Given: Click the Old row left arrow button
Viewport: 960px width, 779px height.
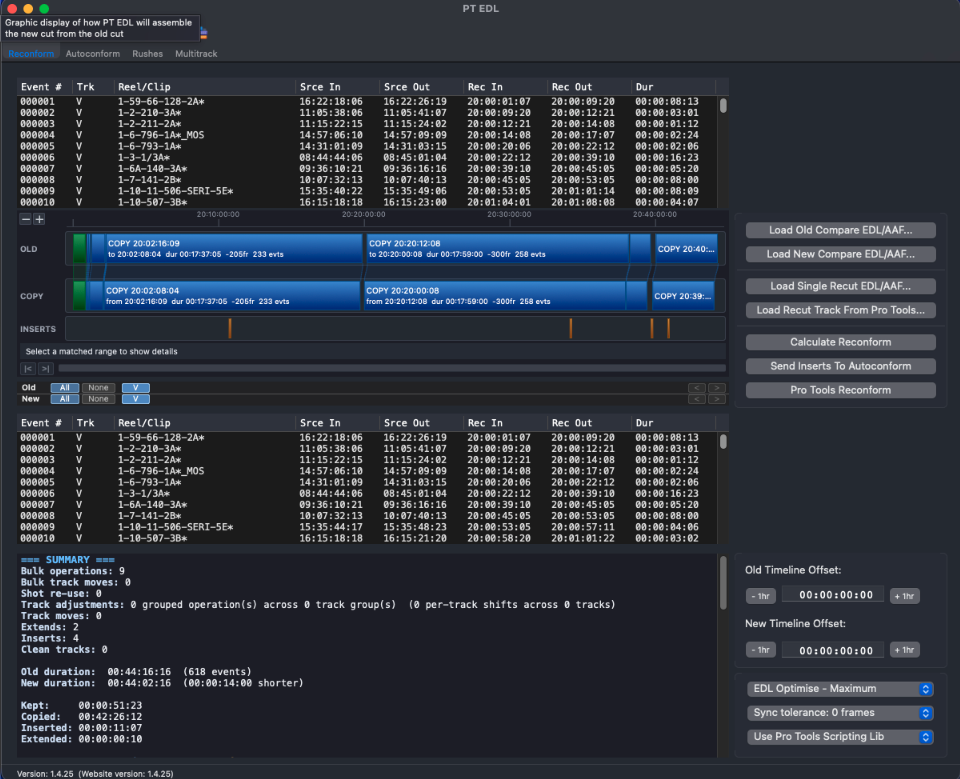Looking at the screenshot, I should [697, 388].
